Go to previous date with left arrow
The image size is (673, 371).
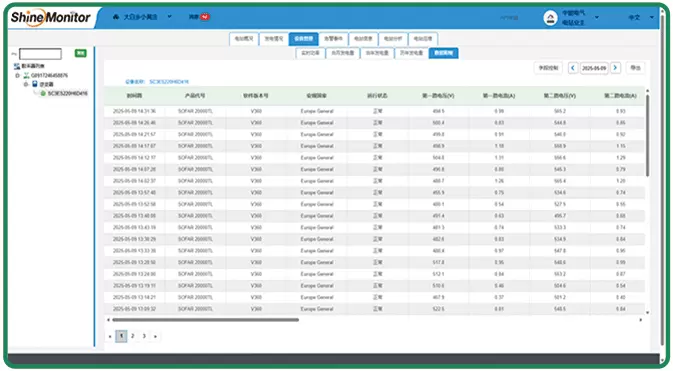tap(573, 68)
